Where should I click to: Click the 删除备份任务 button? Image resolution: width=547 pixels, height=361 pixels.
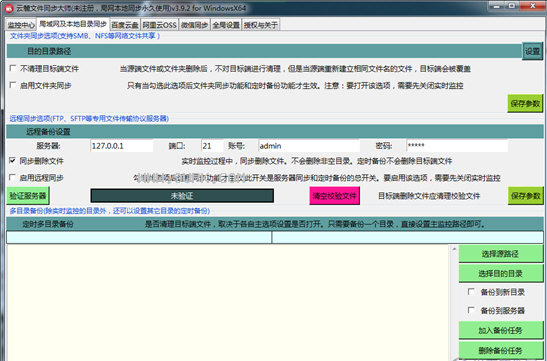[501, 350]
